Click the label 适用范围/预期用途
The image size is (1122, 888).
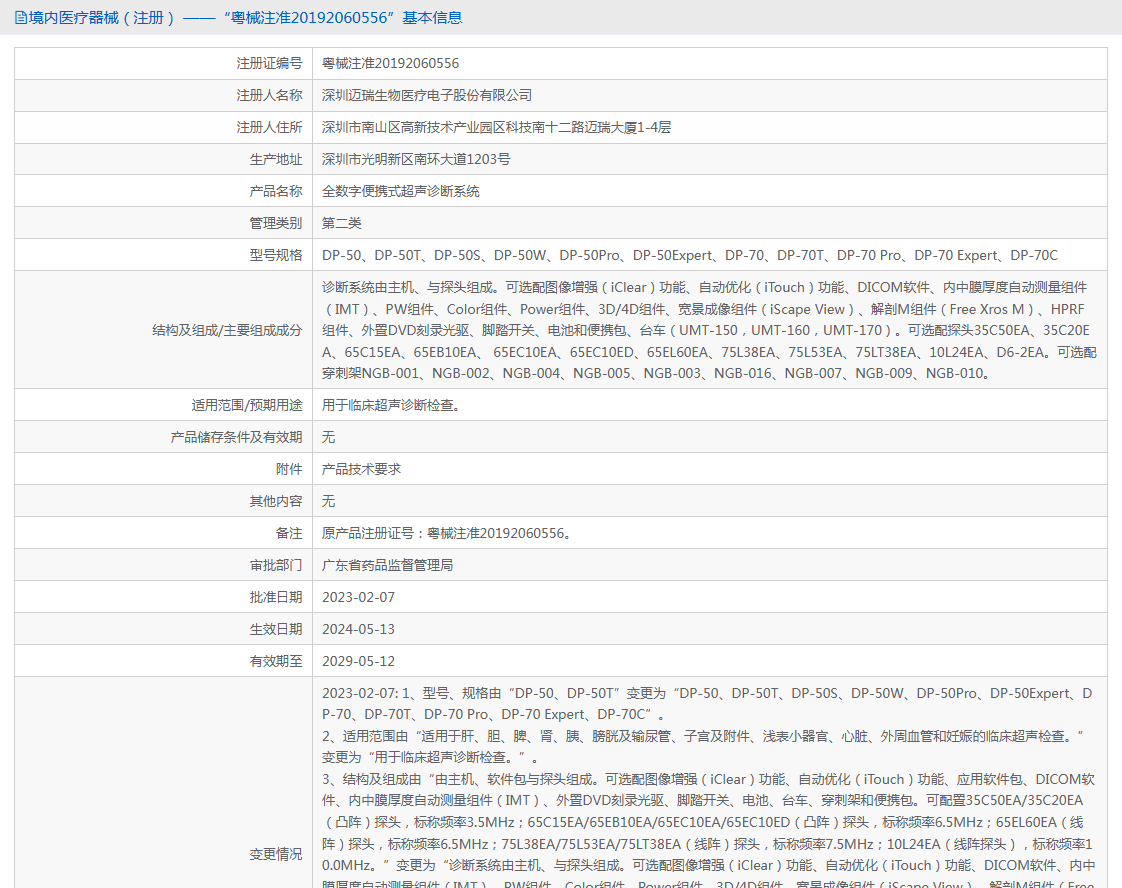[x=246, y=406]
